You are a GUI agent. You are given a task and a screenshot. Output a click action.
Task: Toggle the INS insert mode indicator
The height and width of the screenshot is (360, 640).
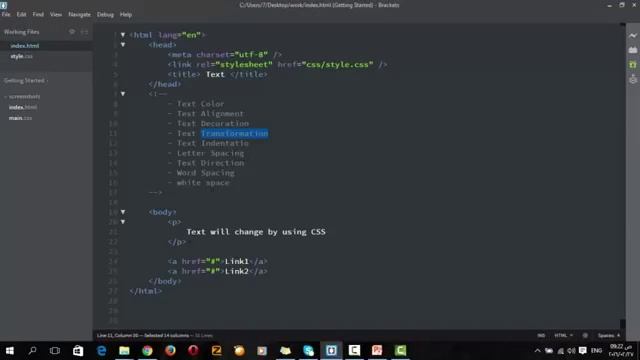point(541,336)
